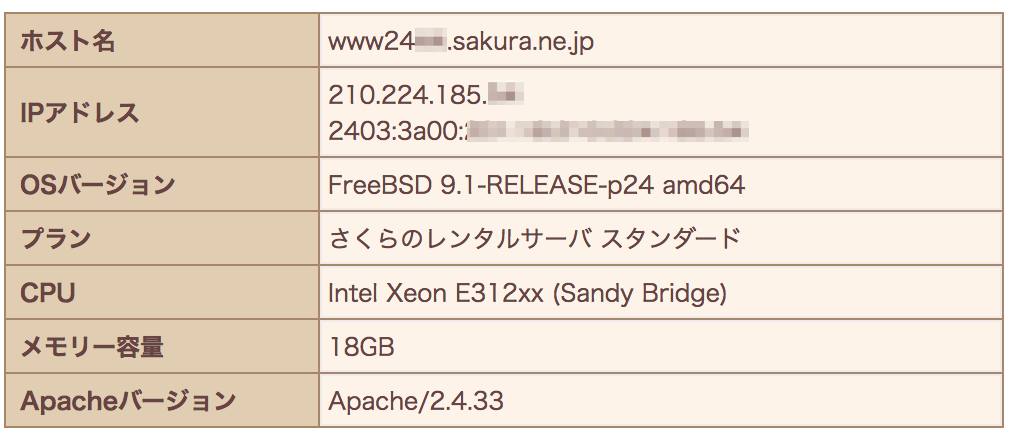Select the 210.224.185 IPv4 address text
Screen dimensions: 1012x438
(x=425, y=95)
